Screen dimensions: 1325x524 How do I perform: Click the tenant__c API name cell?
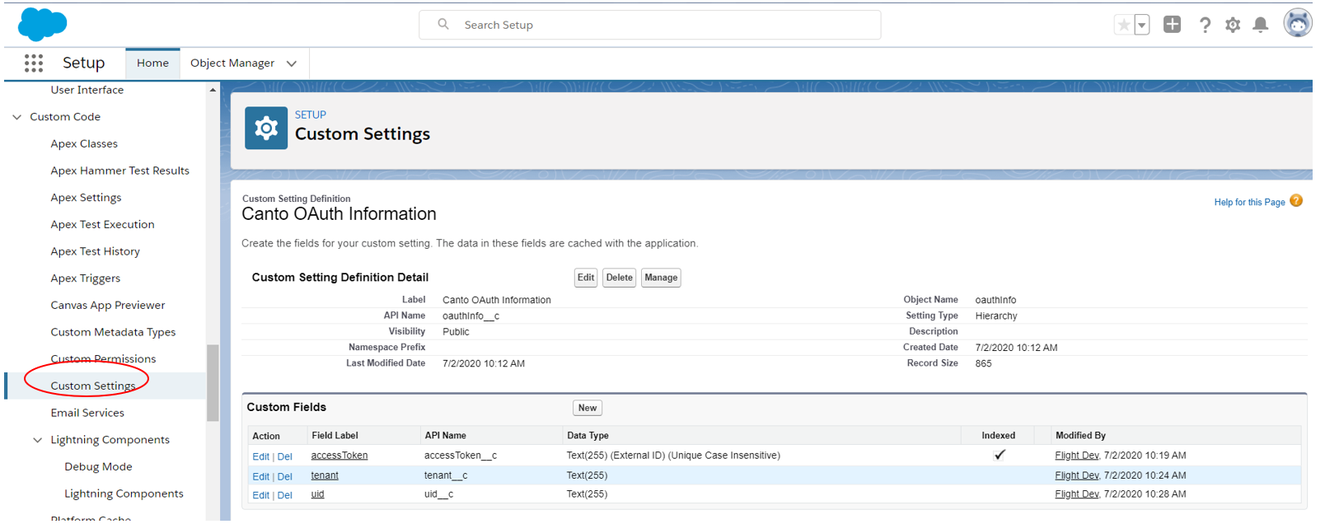click(446, 475)
